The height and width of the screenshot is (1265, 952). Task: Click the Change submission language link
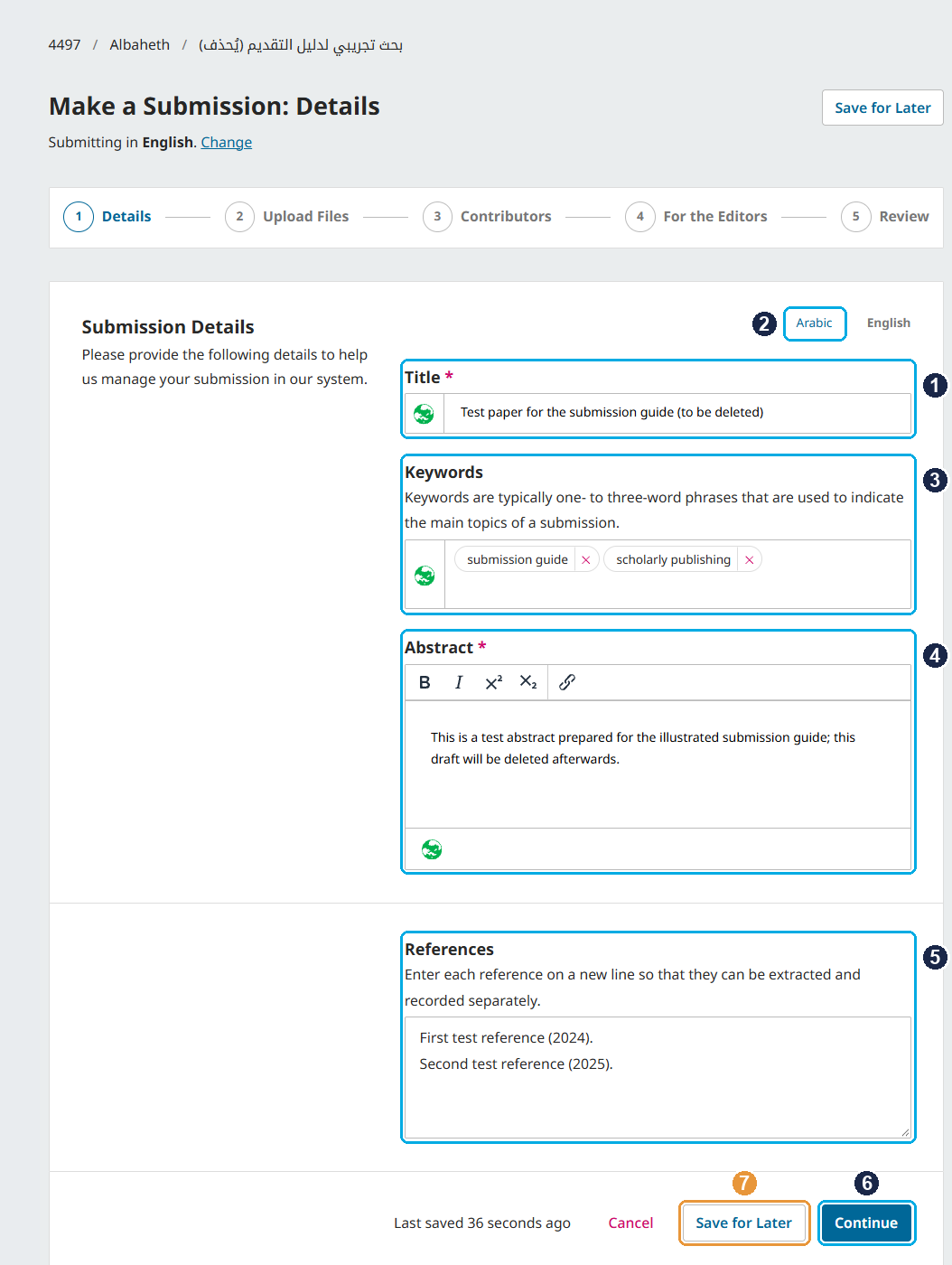click(x=227, y=143)
